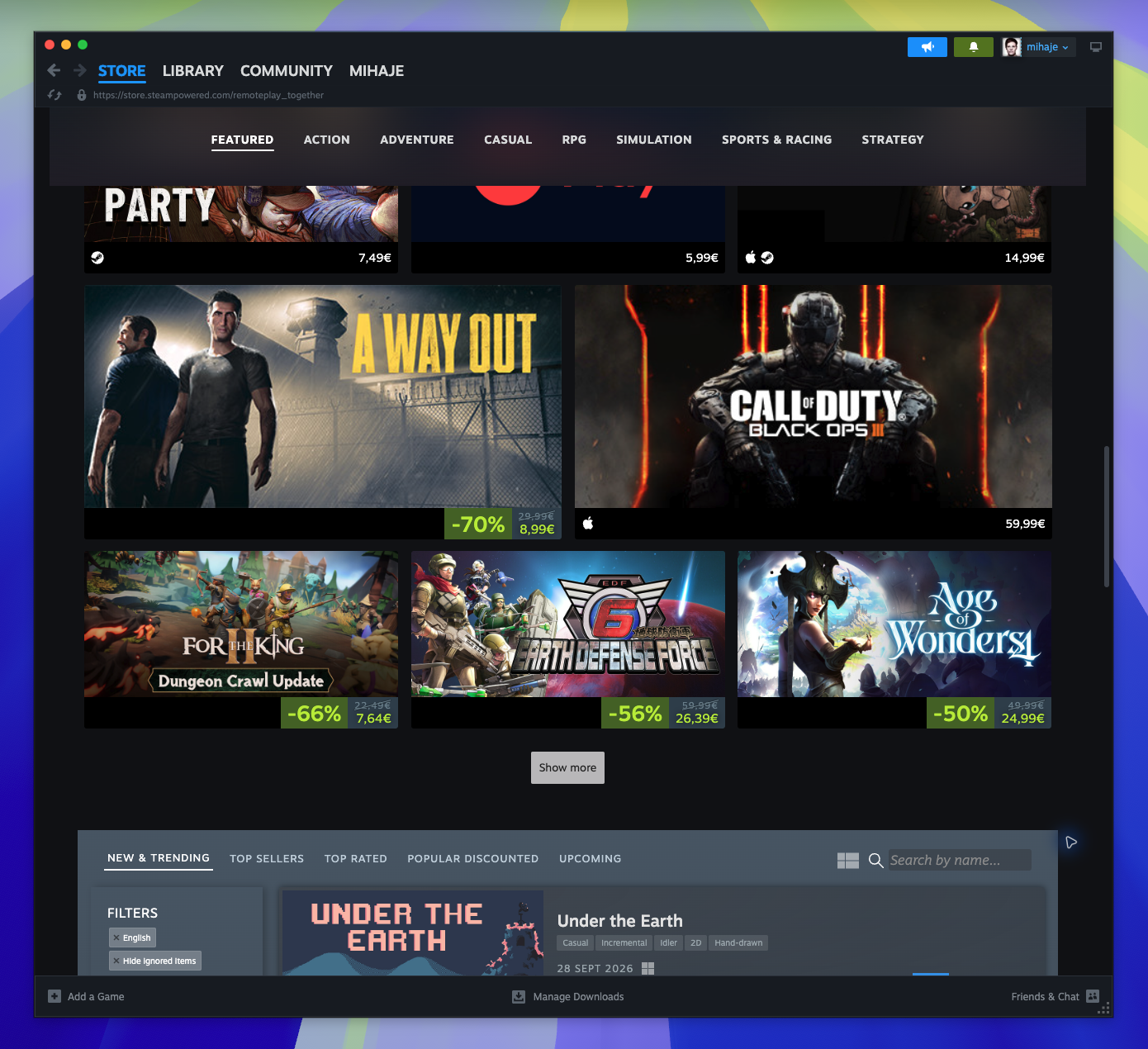Screen dimensions: 1148x1049
Task: Click the arrow button at the list's edge
Action: pos(1071,843)
